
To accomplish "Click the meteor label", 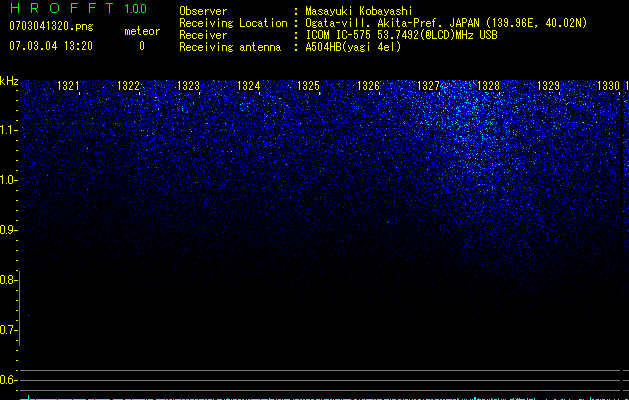I will point(142,31).
